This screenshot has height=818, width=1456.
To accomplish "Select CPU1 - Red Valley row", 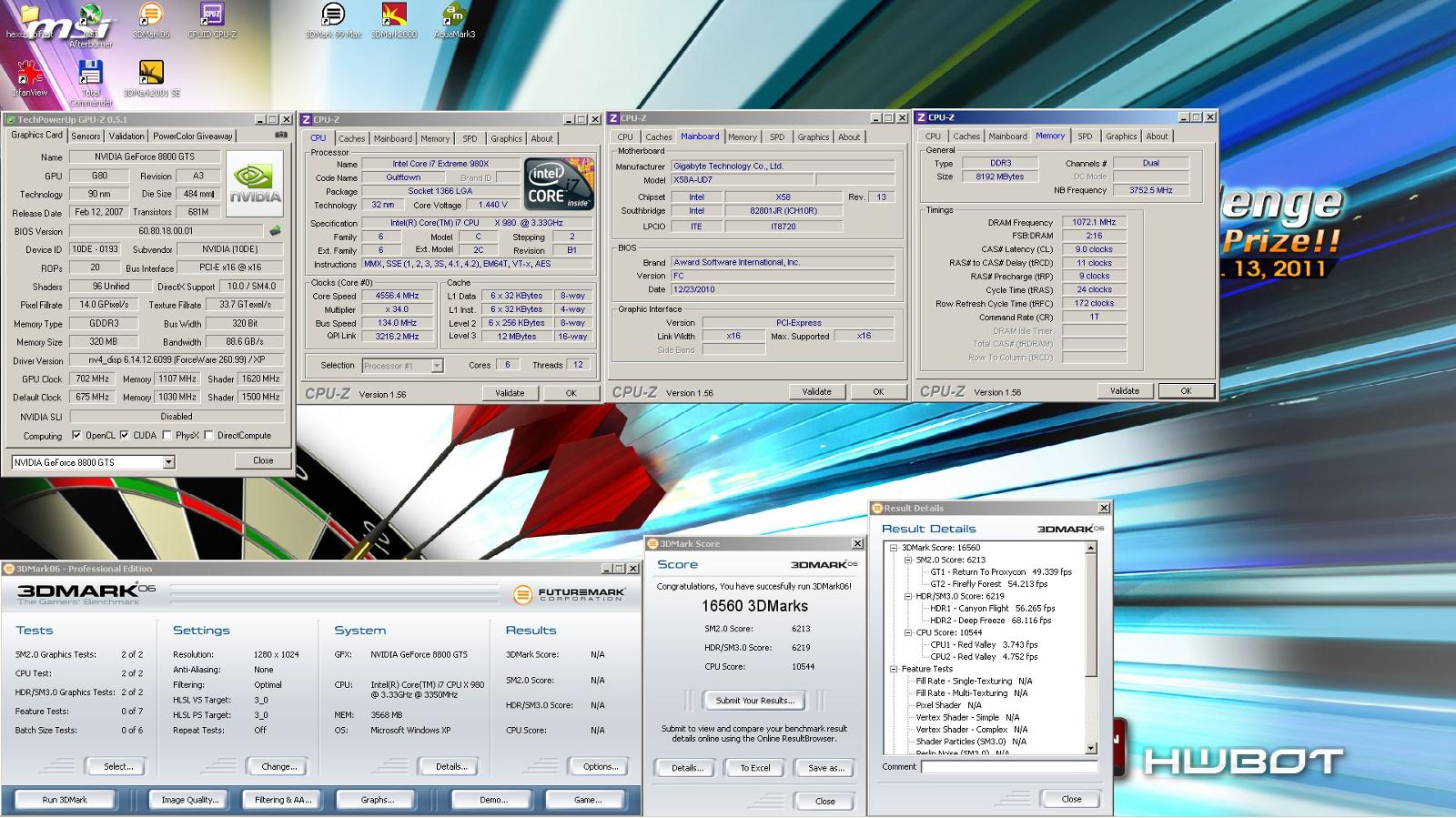I will point(984,644).
